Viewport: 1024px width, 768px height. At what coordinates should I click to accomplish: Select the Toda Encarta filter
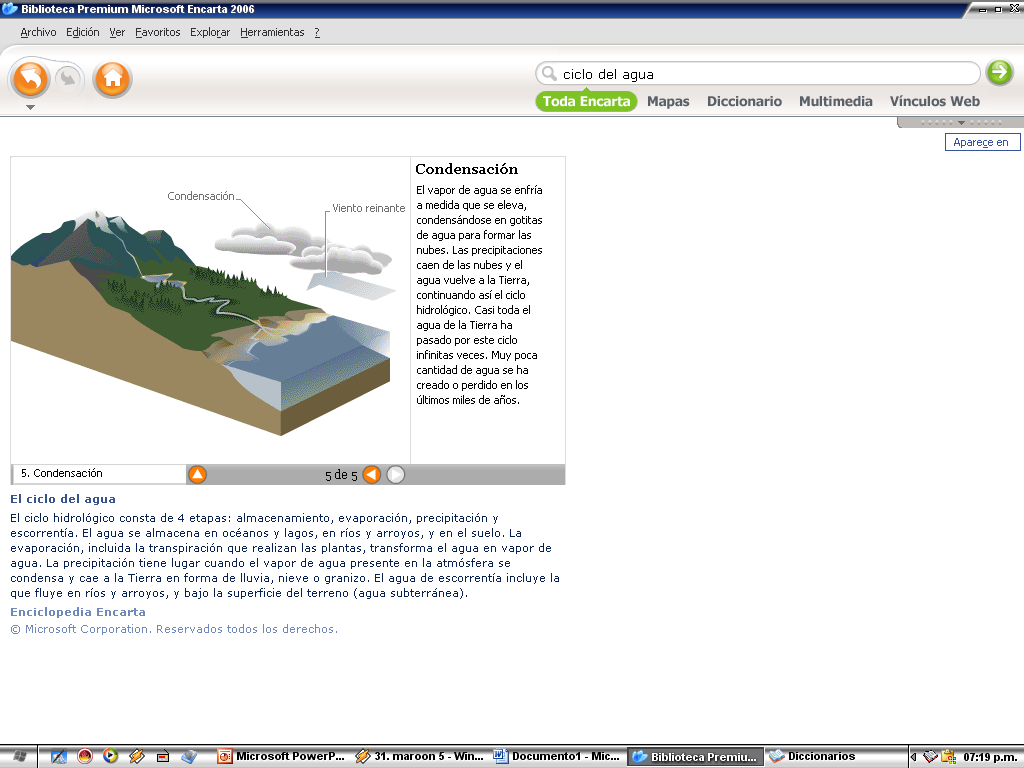pos(586,101)
